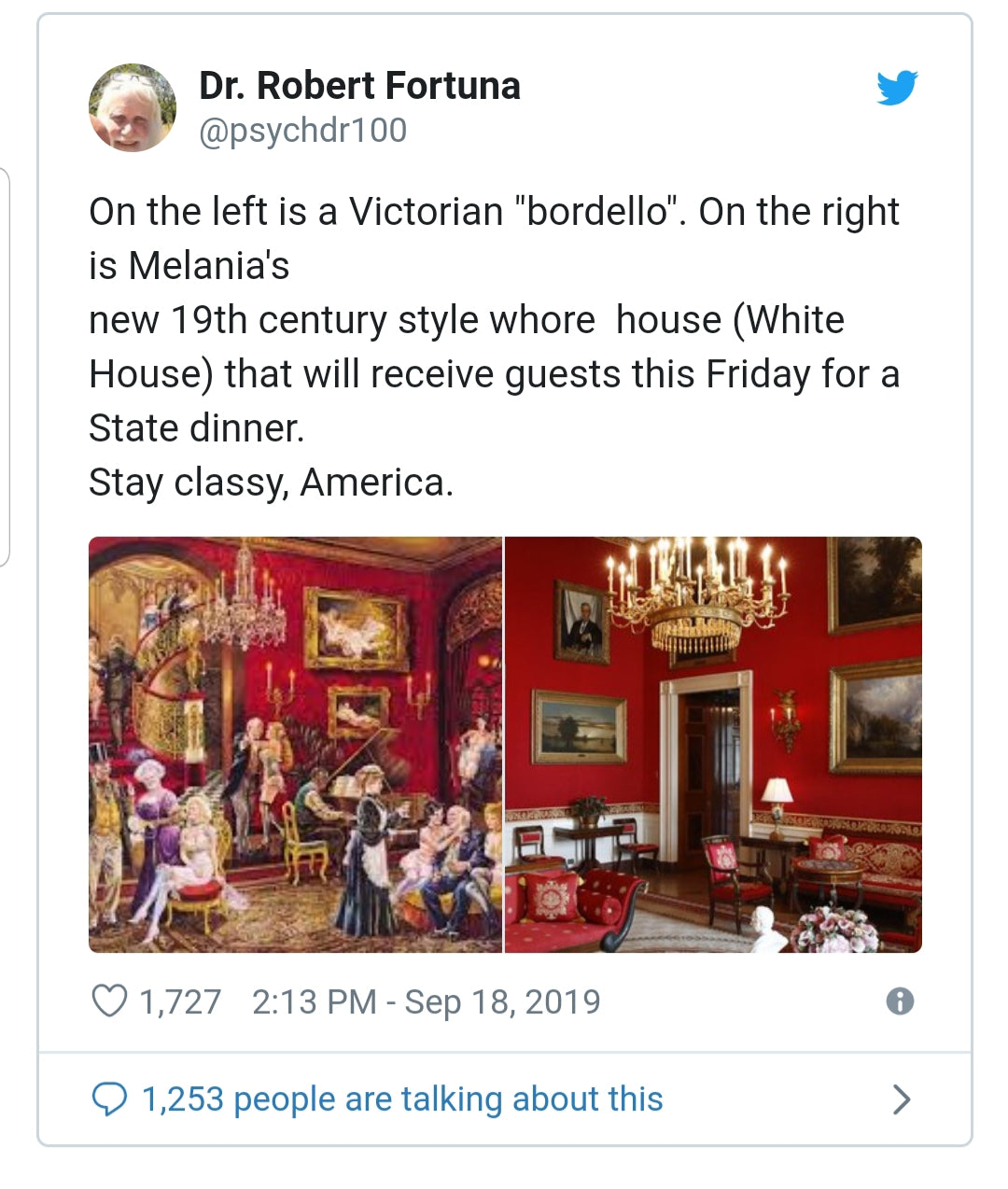Viewport: 1008px width, 1189px height.
Task: Open Dr. Robert Fortuna's profile avatar
Action: [133, 108]
